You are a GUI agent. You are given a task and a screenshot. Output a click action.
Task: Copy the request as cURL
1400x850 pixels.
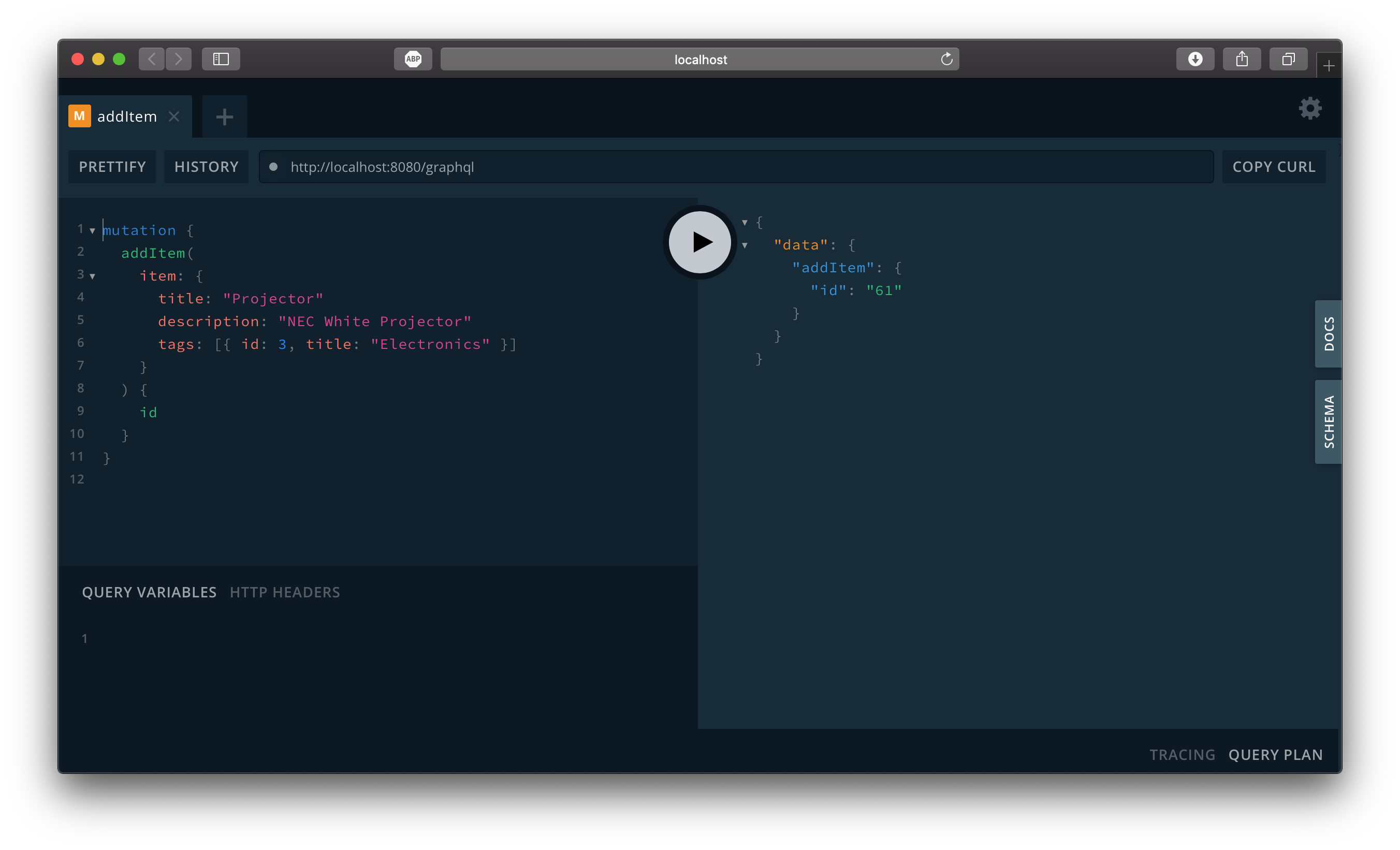[1273, 167]
